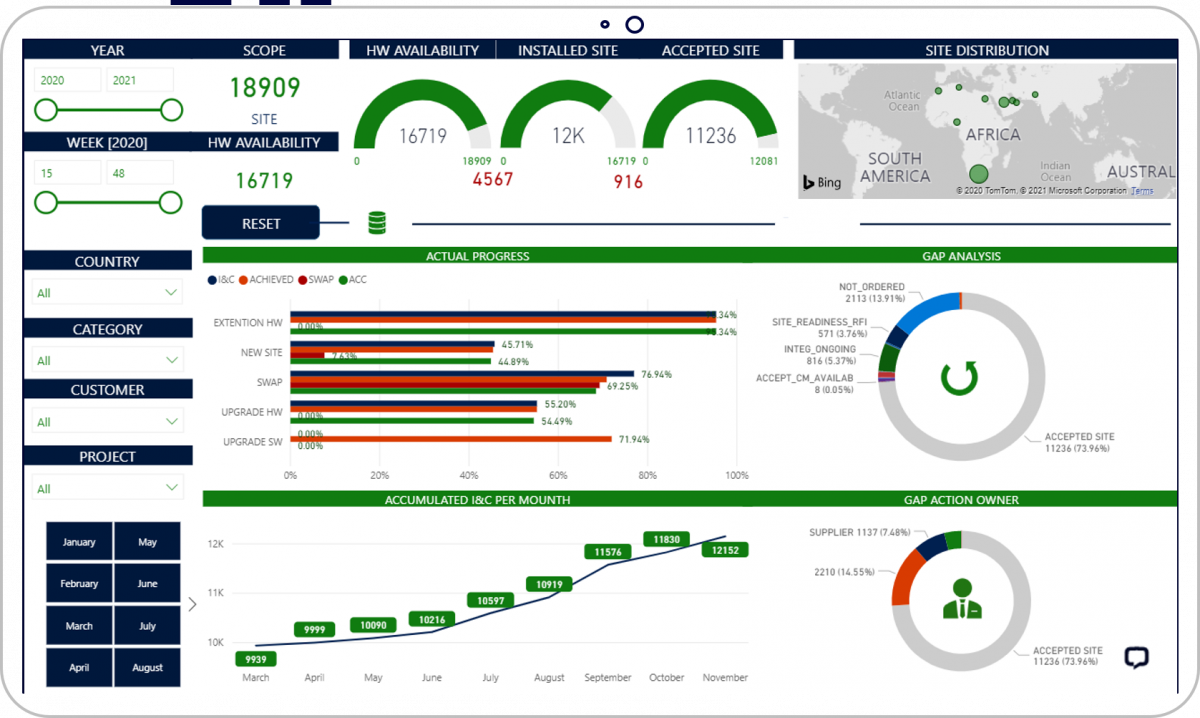Click the large green bubble on the map
The height and width of the screenshot is (718, 1200).
(979, 174)
